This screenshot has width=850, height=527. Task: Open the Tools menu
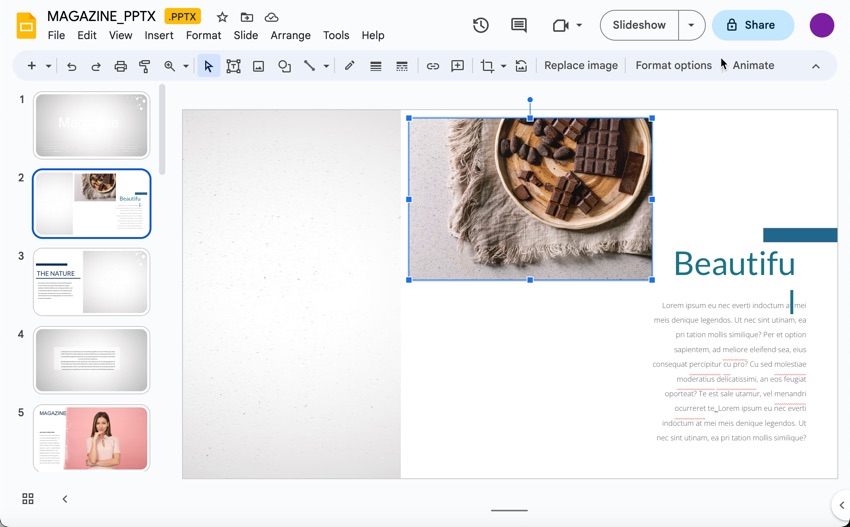coord(336,35)
